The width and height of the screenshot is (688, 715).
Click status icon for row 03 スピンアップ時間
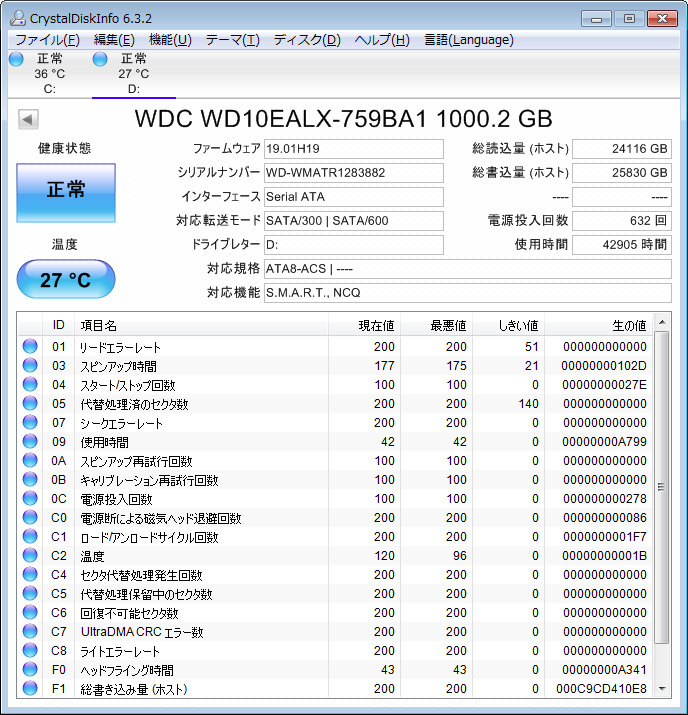click(x=30, y=365)
